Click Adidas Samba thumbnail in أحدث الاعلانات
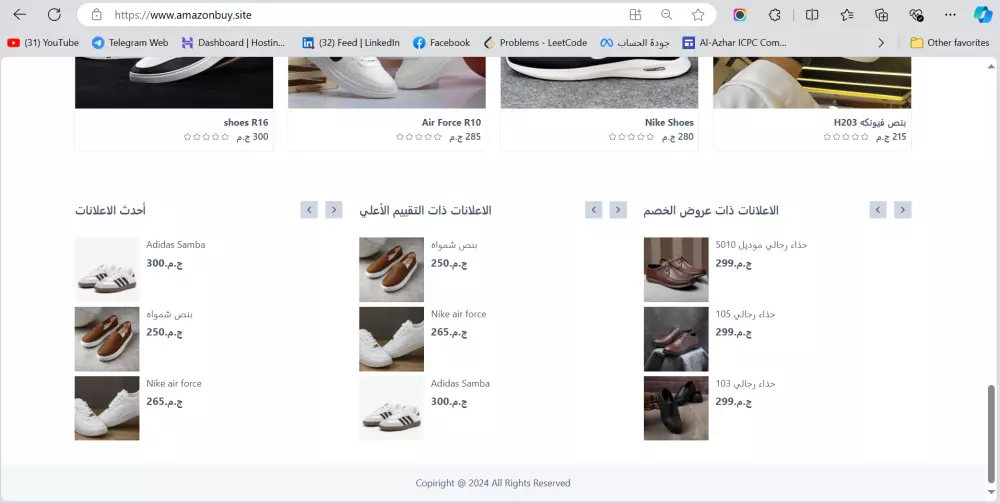 click(107, 270)
